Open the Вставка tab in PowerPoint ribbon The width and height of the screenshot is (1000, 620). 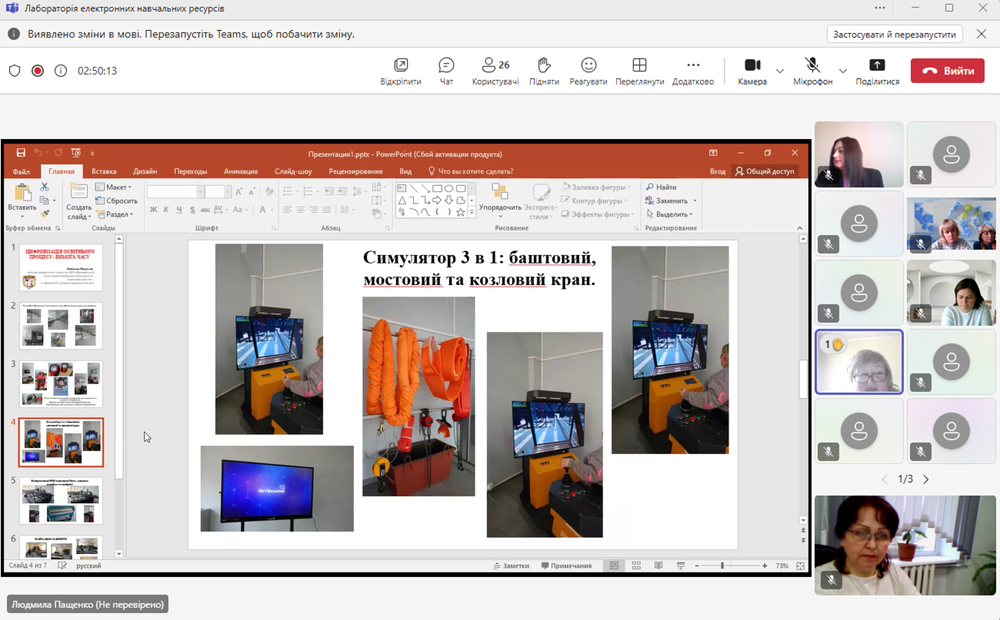click(x=104, y=171)
